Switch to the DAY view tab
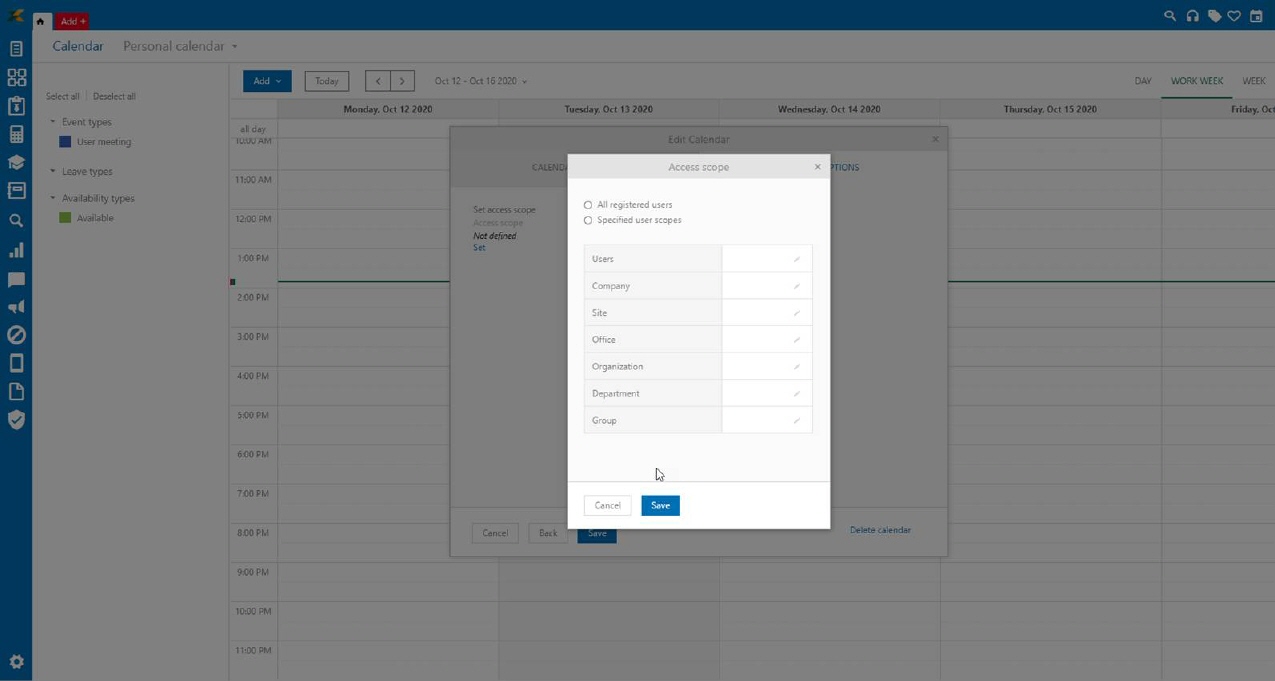 1142,81
